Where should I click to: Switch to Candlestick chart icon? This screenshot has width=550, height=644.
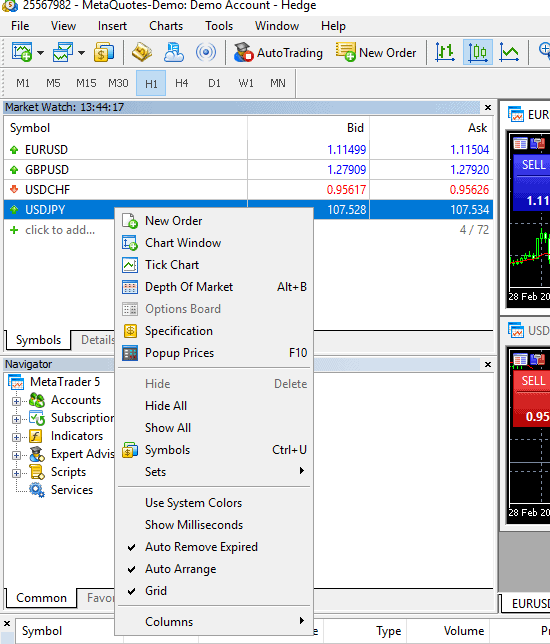coord(478,52)
